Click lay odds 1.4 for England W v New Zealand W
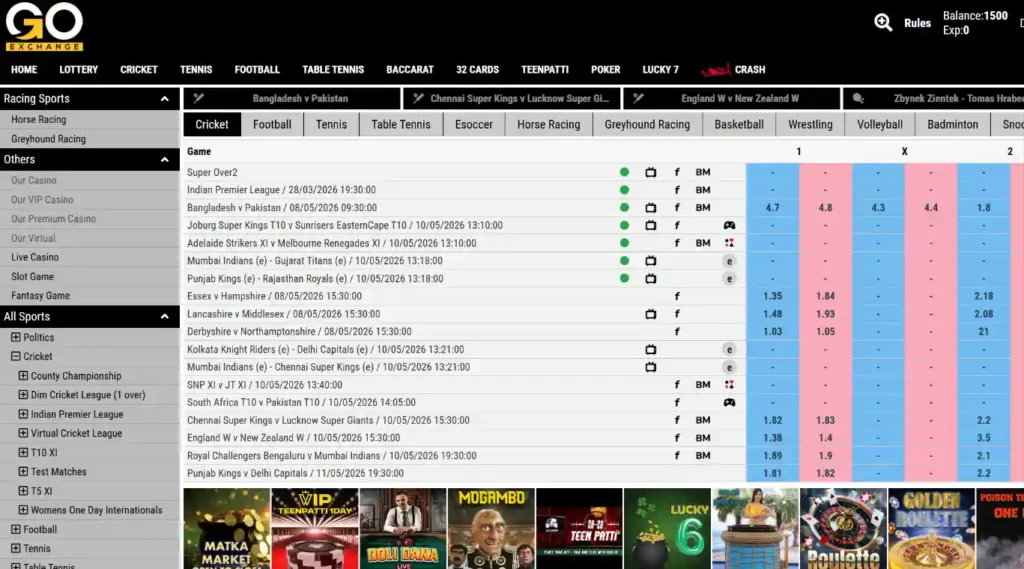The width and height of the screenshot is (1024, 569). (825, 438)
